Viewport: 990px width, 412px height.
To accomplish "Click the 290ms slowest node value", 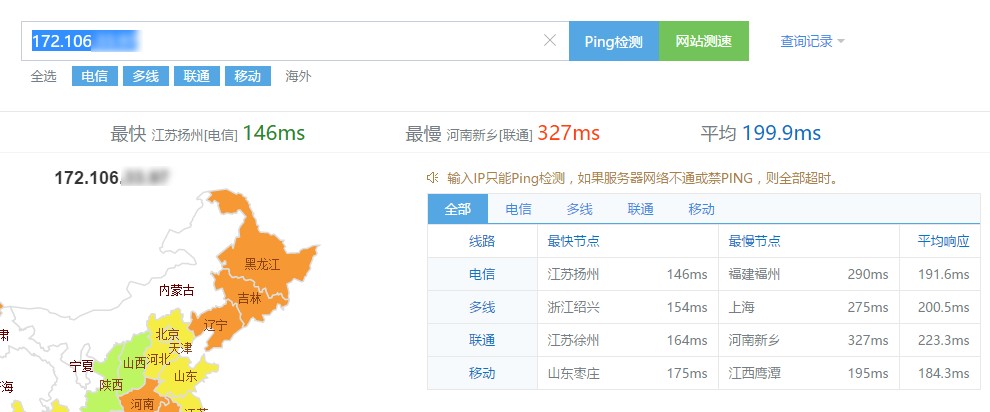I will 868,274.
